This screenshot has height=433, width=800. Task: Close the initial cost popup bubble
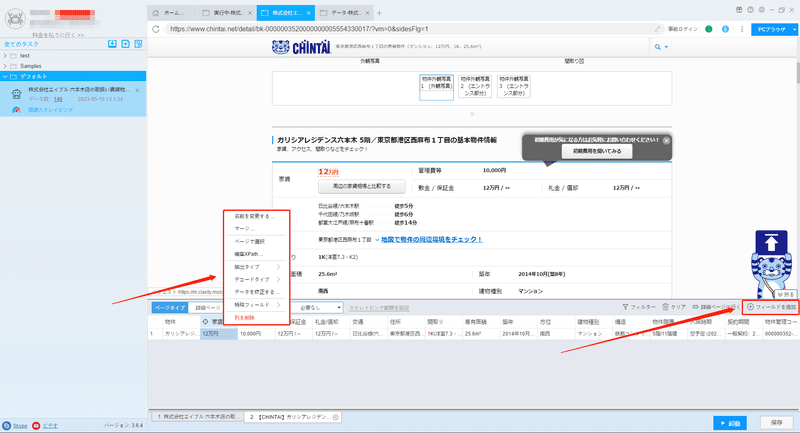(666, 140)
